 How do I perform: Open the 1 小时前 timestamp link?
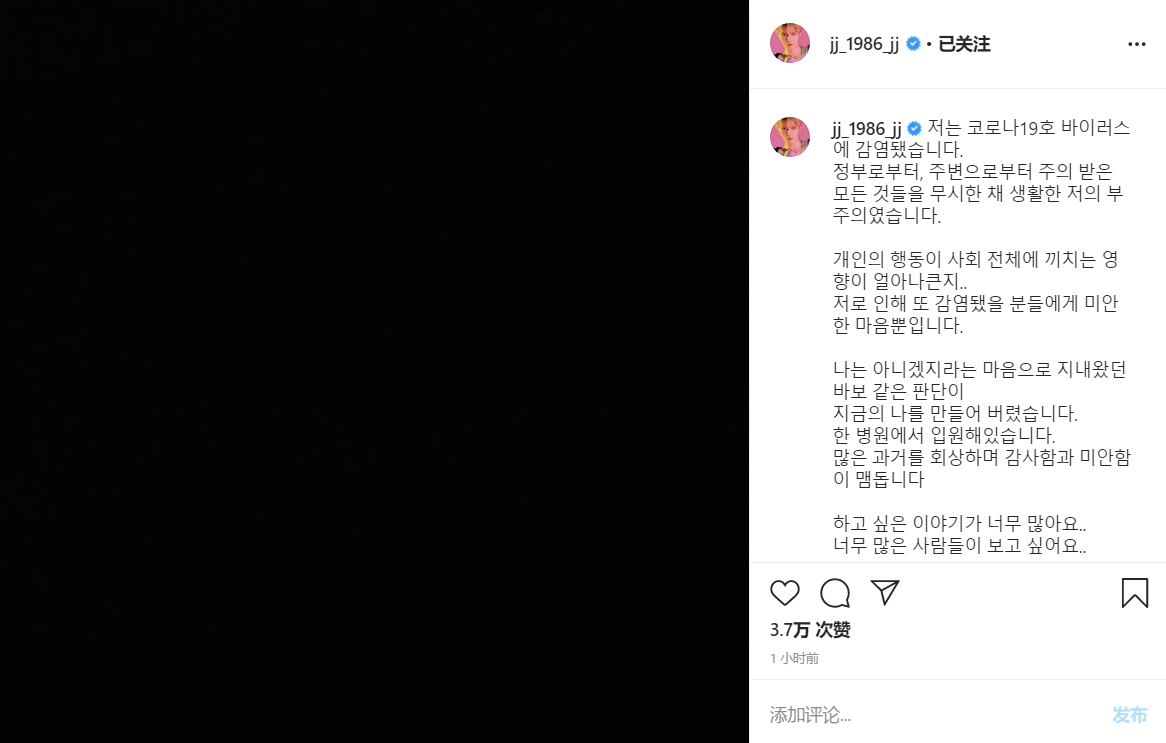[794, 658]
